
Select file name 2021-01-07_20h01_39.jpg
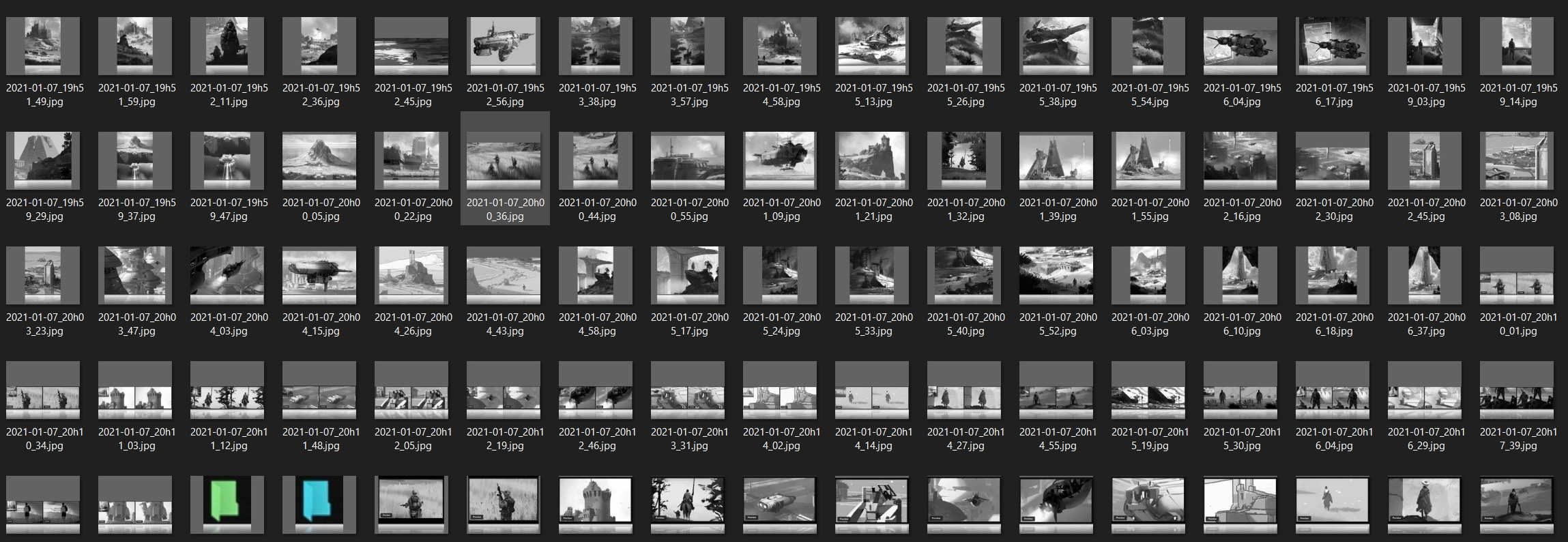[1058, 210]
